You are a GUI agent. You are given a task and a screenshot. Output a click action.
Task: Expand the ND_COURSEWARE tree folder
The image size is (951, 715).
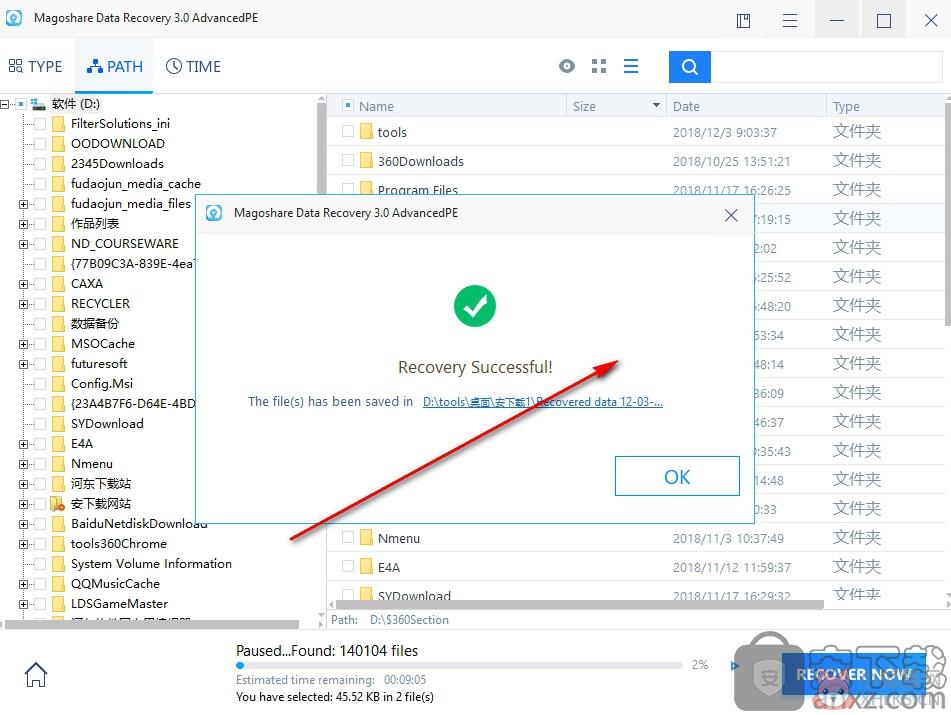pyautogui.click(x=23, y=244)
